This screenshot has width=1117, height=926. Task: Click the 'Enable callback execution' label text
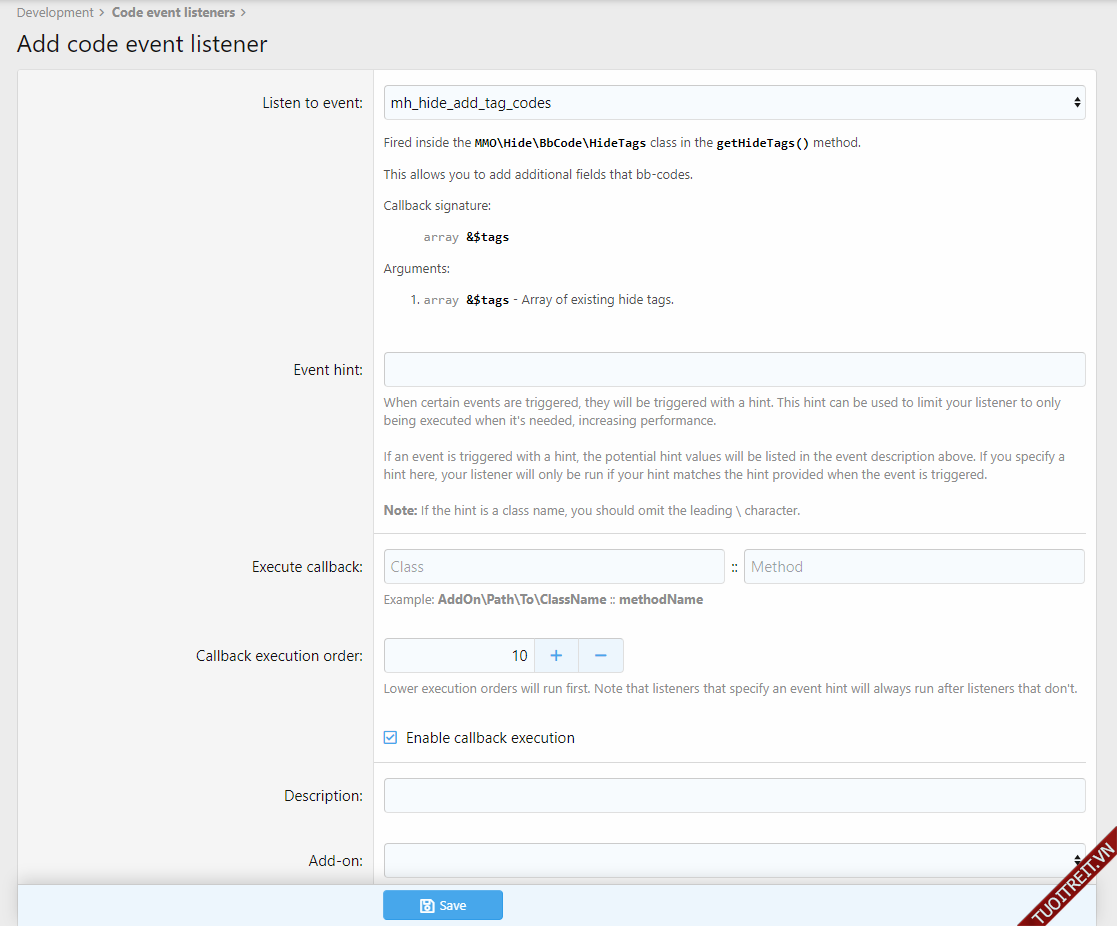pyautogui.click(x=490, y=738)
